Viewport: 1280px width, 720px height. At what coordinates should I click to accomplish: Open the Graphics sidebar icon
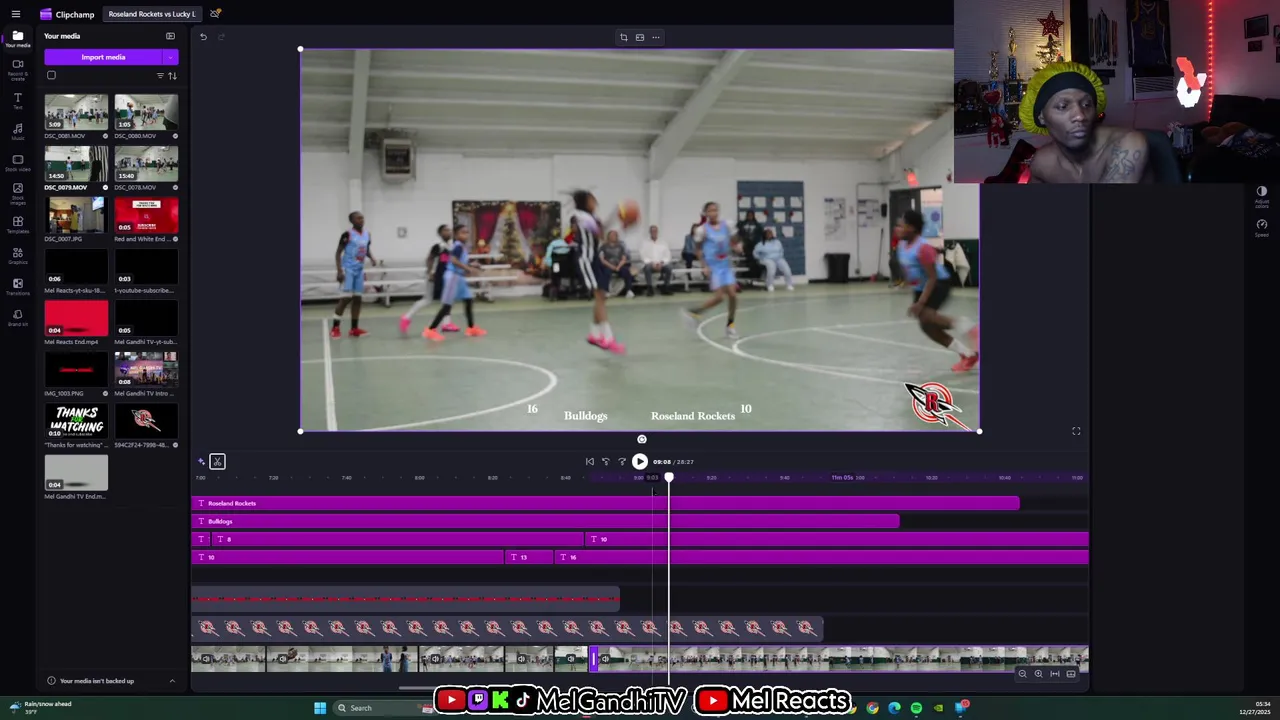[x=17, y=255]
